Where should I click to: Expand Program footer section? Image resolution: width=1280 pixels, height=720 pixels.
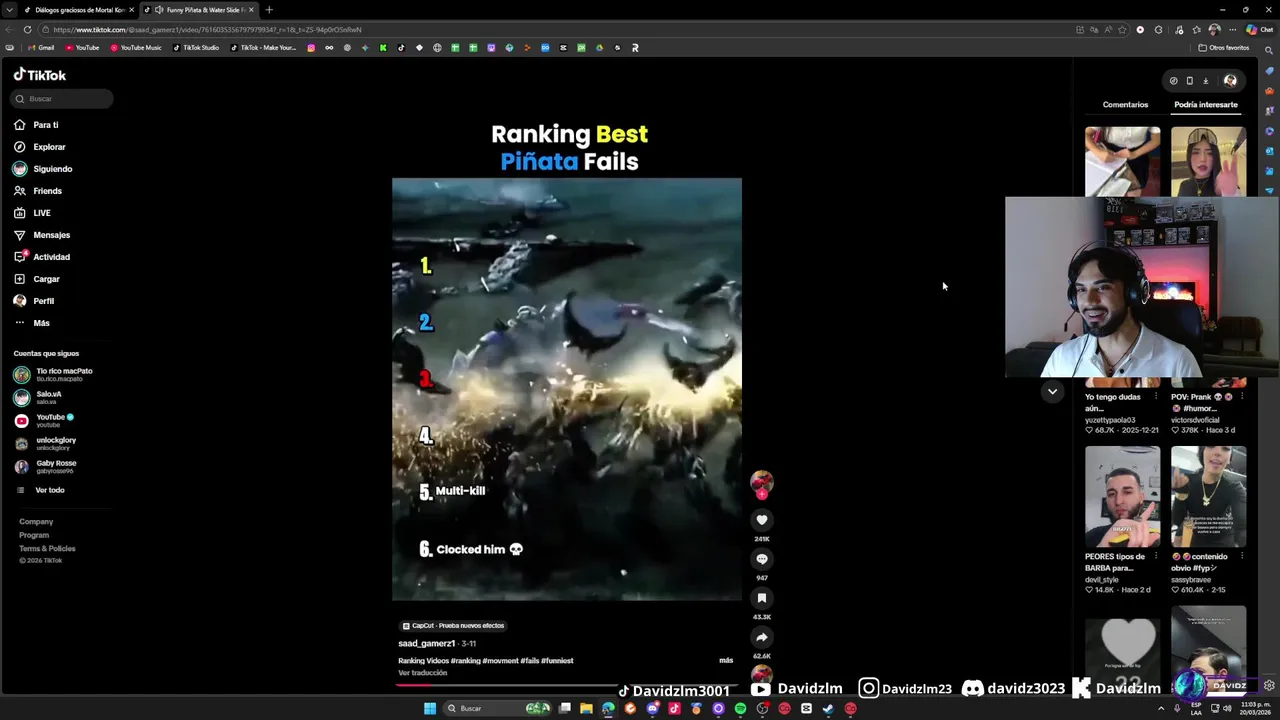[34, 535]
